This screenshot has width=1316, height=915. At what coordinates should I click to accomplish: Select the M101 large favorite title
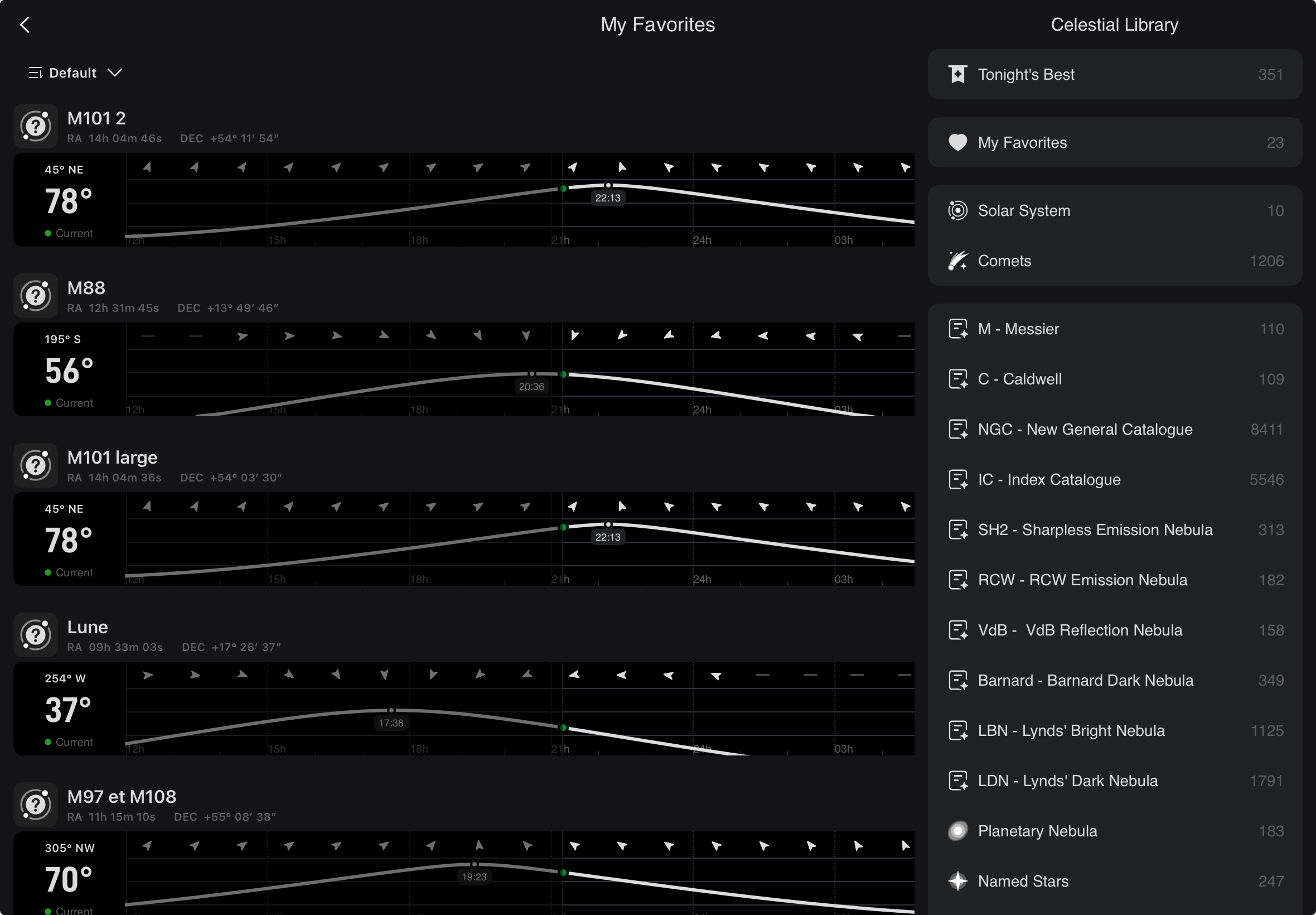(112, 458)
